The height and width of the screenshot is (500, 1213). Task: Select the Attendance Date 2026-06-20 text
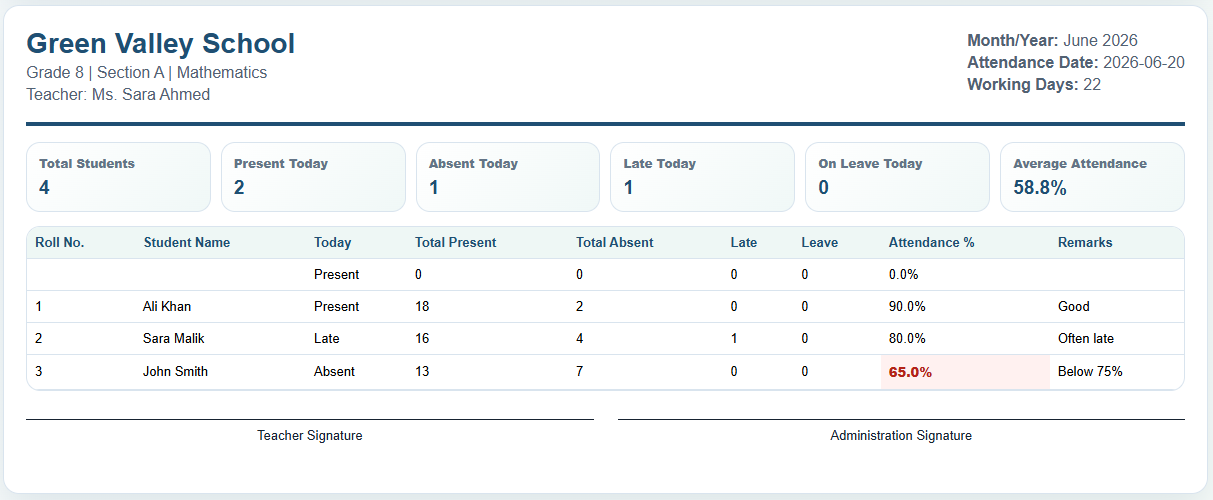[x=1076, y=63]
